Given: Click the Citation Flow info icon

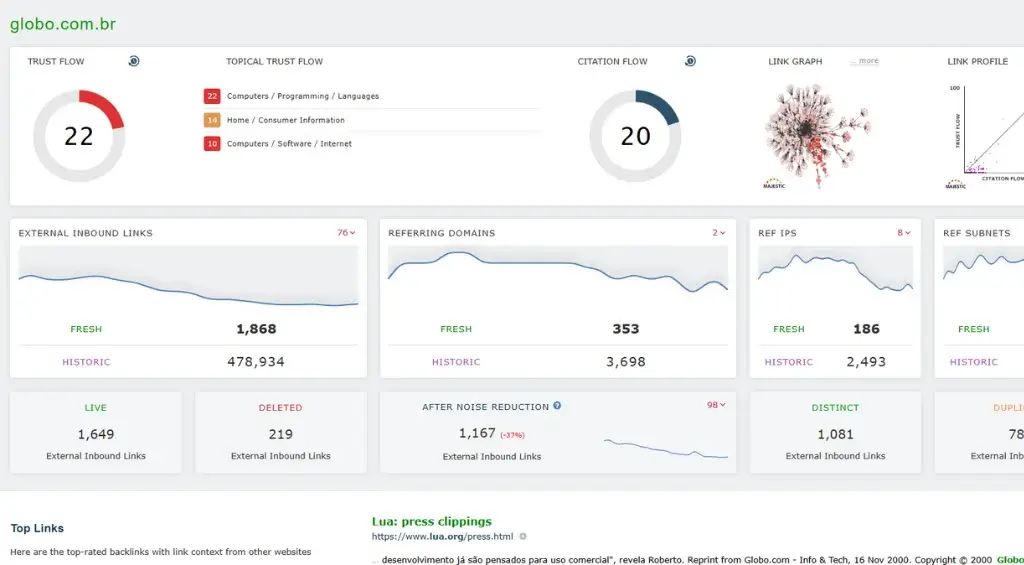Looking at the screenshot, I should click(690, 61).
